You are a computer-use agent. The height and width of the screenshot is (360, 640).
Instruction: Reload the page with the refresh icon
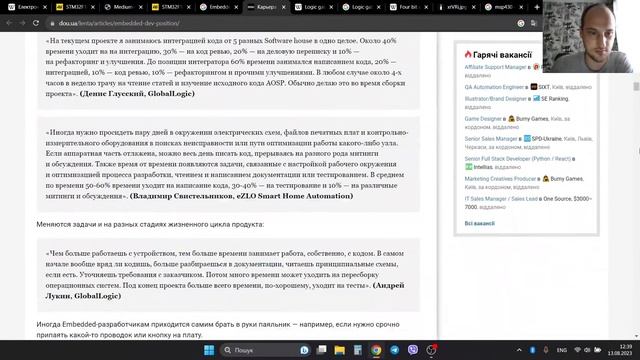36,23
